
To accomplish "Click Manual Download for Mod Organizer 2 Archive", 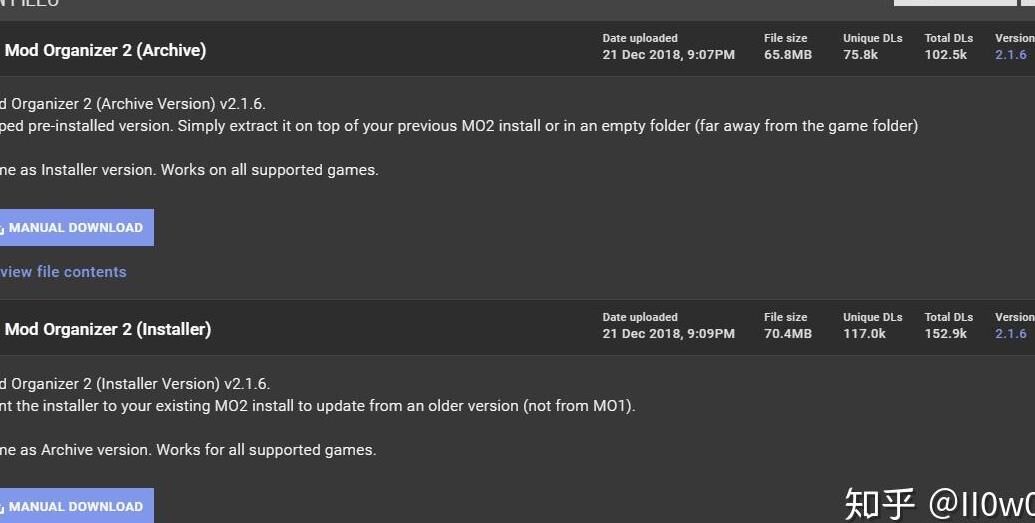I will coord(77,228).
